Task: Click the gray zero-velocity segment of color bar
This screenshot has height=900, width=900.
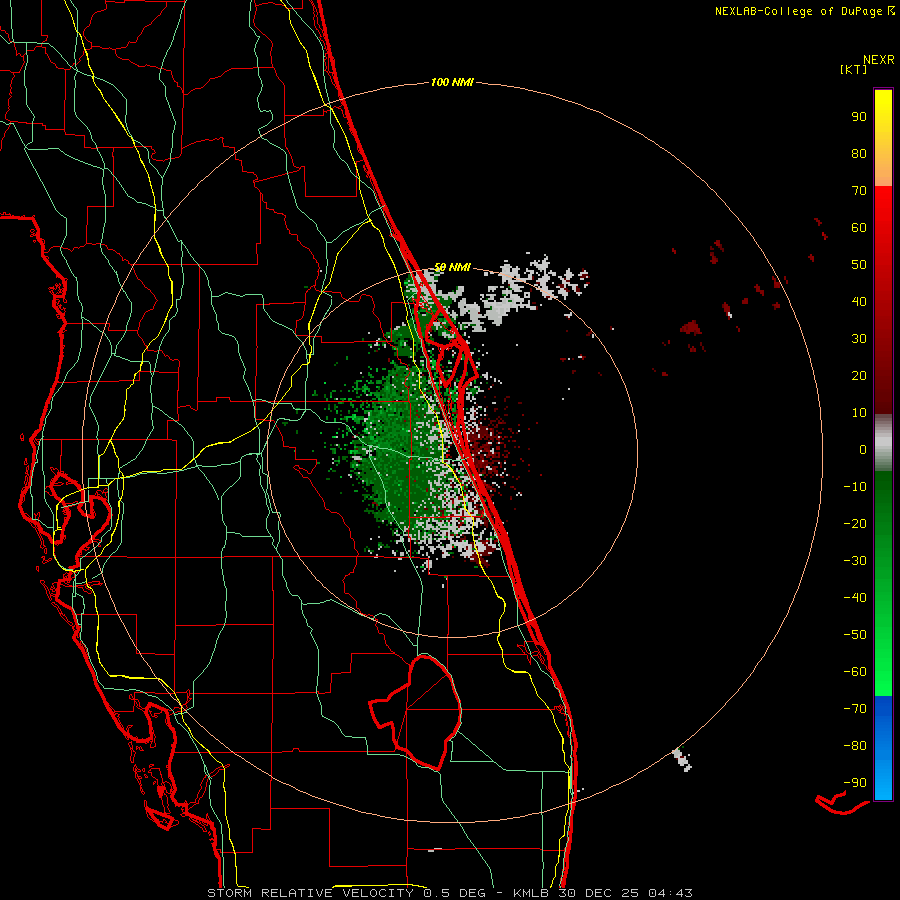Action: pyautogui.click(x=883, y=443)
